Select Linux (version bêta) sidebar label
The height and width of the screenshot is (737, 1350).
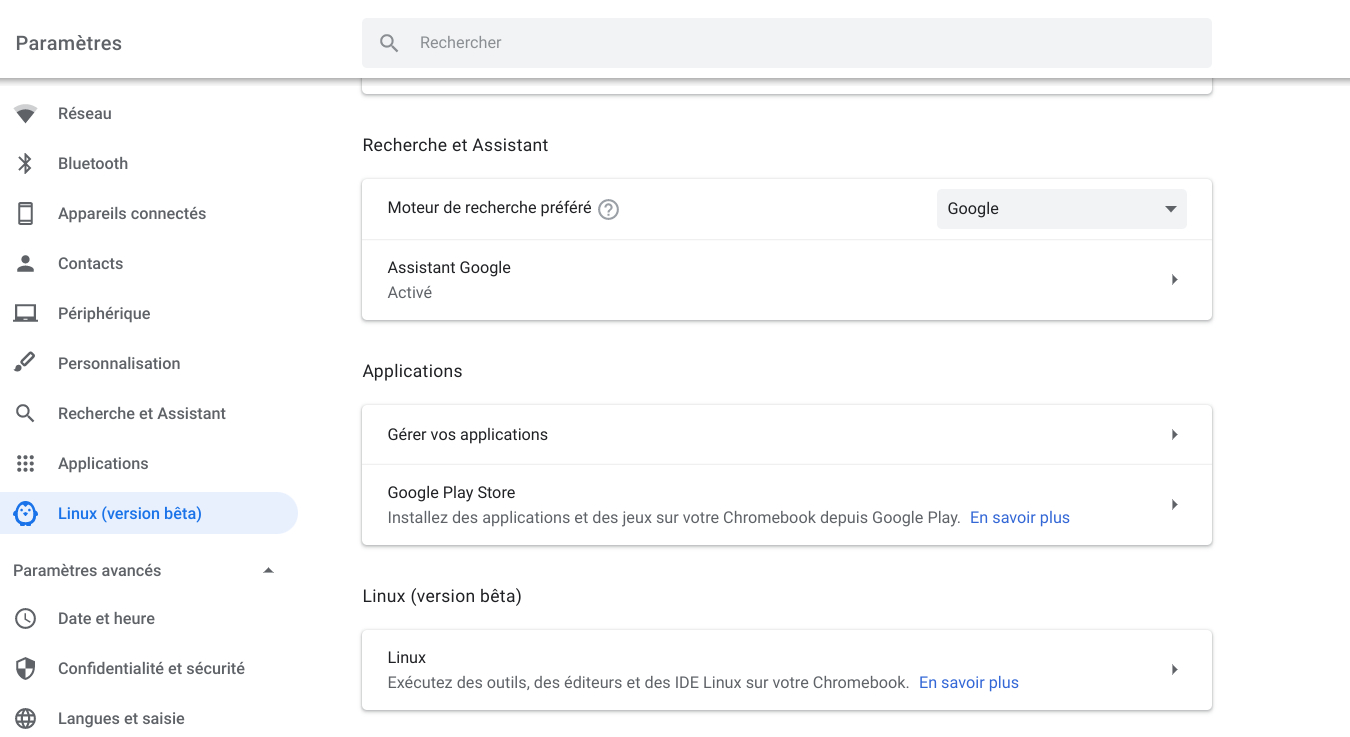click(x=130, y=514)
